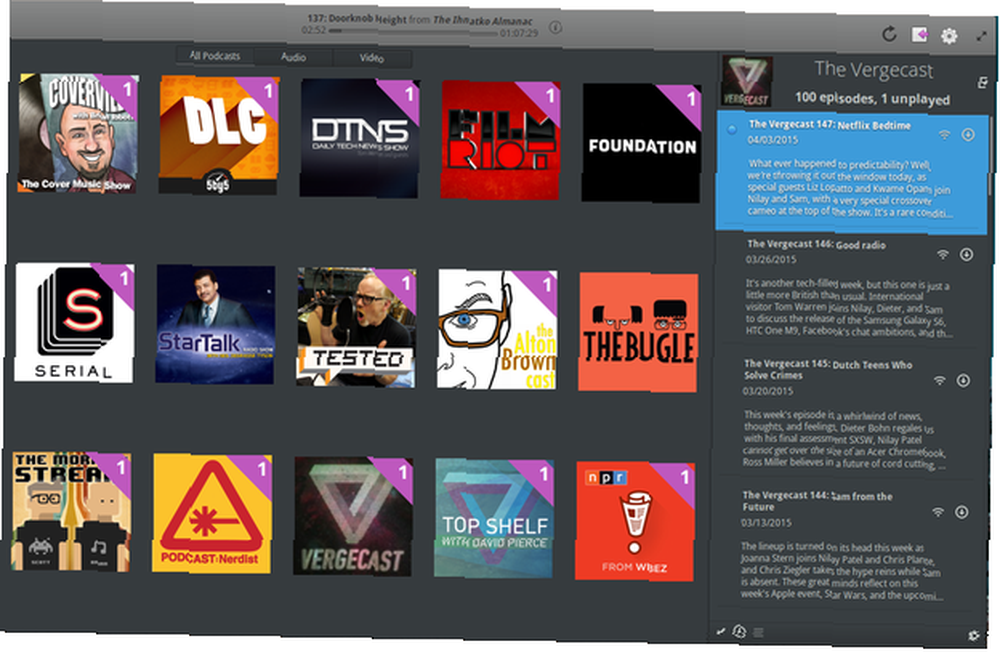Click the Vergecast artwork in the side panel
This screenshot has height=652, width=1000.
tap(747, 82)
